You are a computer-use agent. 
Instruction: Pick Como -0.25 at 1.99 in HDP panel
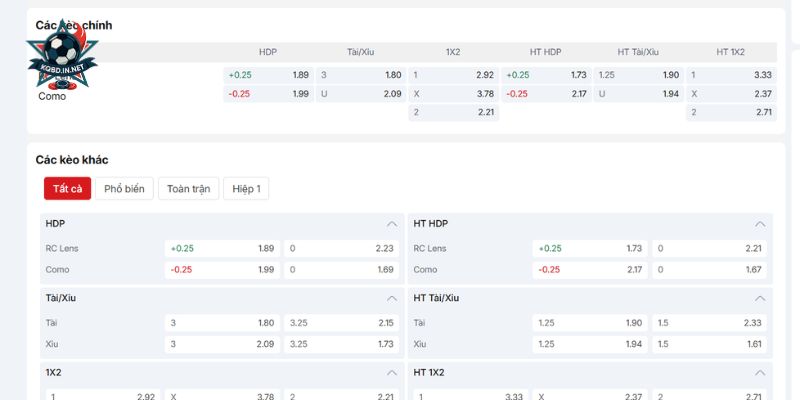pos(222,270)
